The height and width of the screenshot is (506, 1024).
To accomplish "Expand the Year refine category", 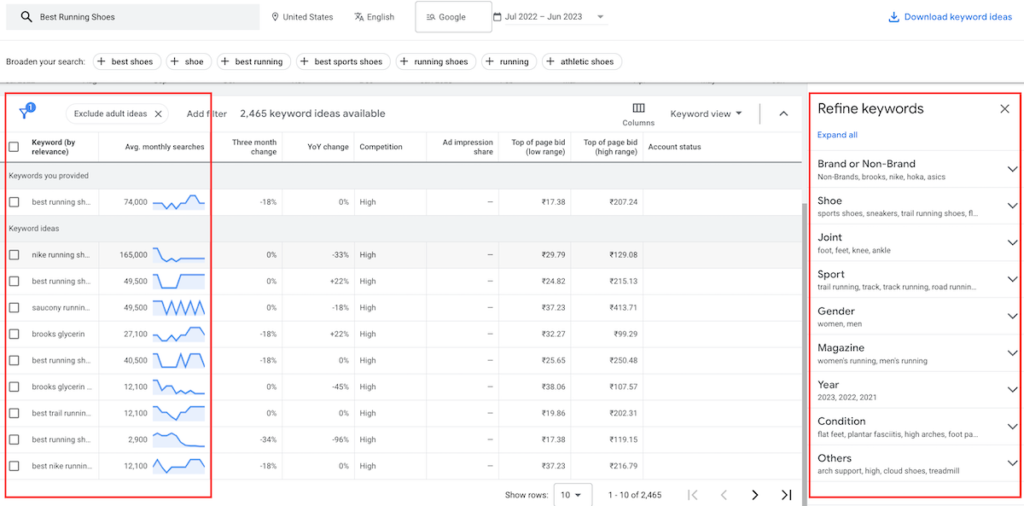I will click(1012, 390).
